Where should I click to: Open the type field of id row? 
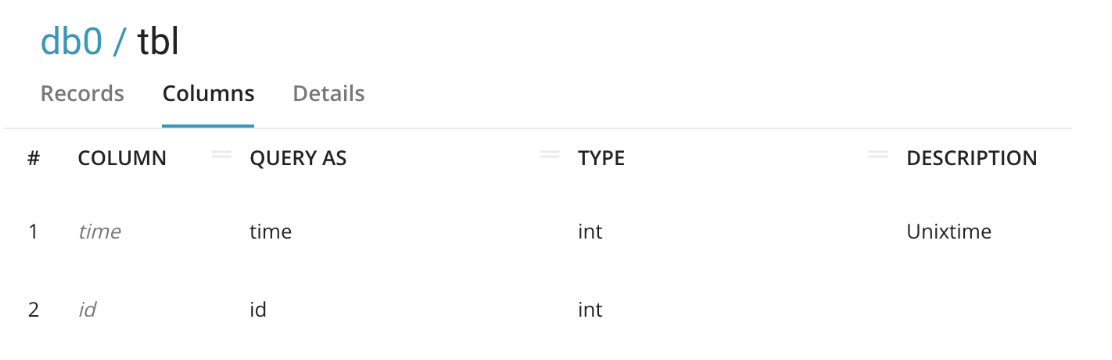point(590,310)
